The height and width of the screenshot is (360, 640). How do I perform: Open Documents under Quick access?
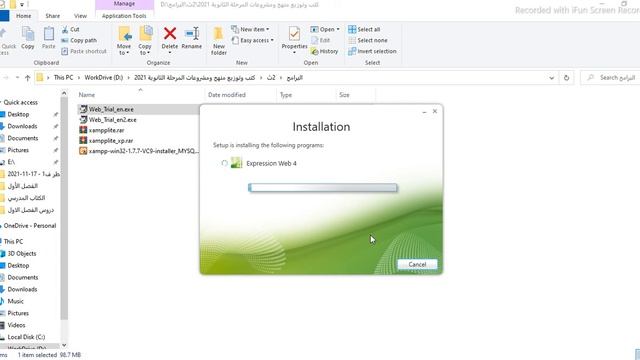(23, 138)
